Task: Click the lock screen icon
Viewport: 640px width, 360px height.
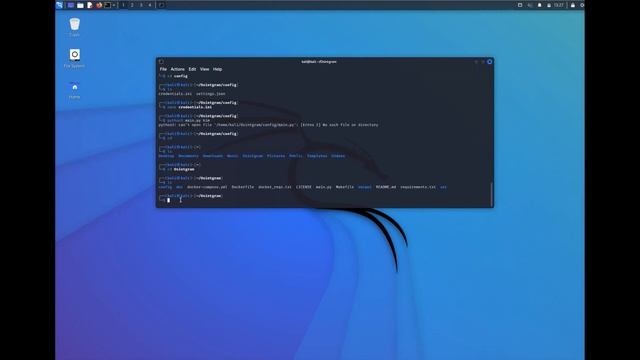Action: [573, 5]
